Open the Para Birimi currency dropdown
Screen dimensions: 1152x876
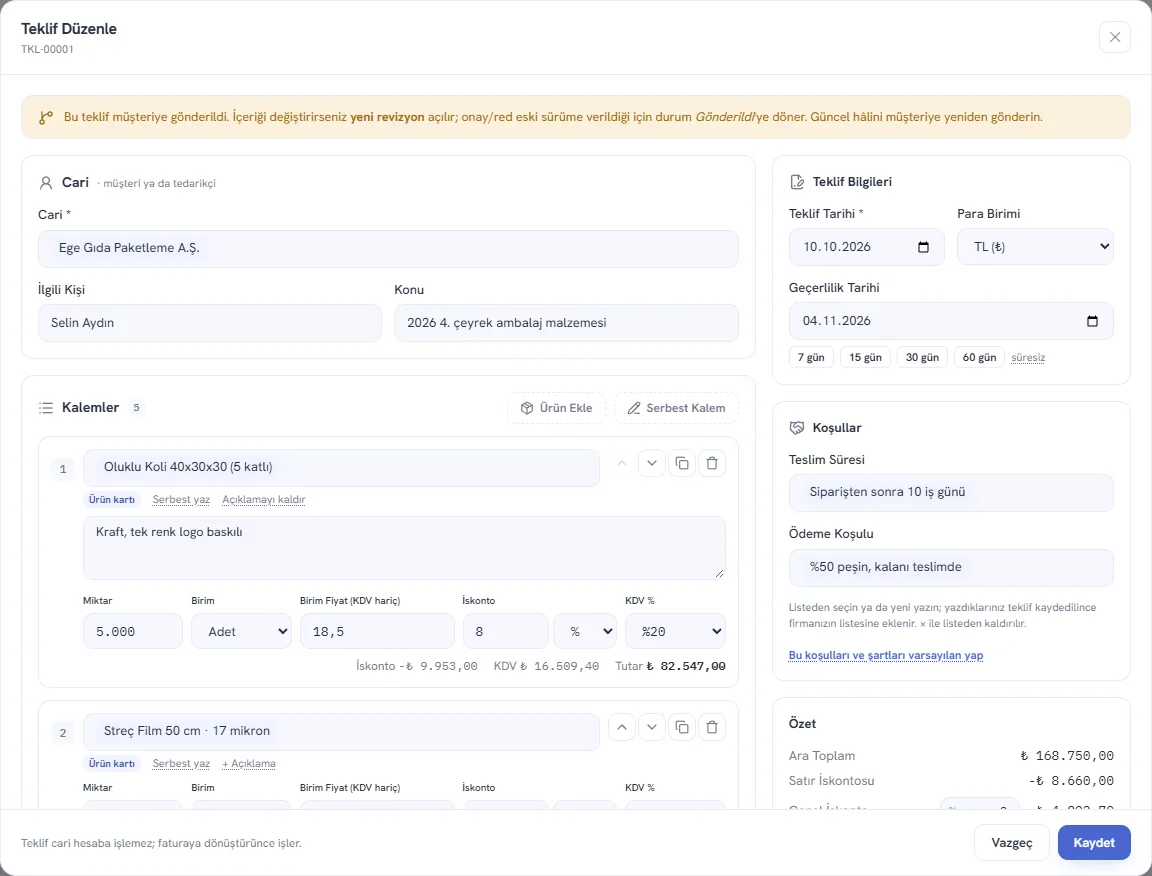1034,247
